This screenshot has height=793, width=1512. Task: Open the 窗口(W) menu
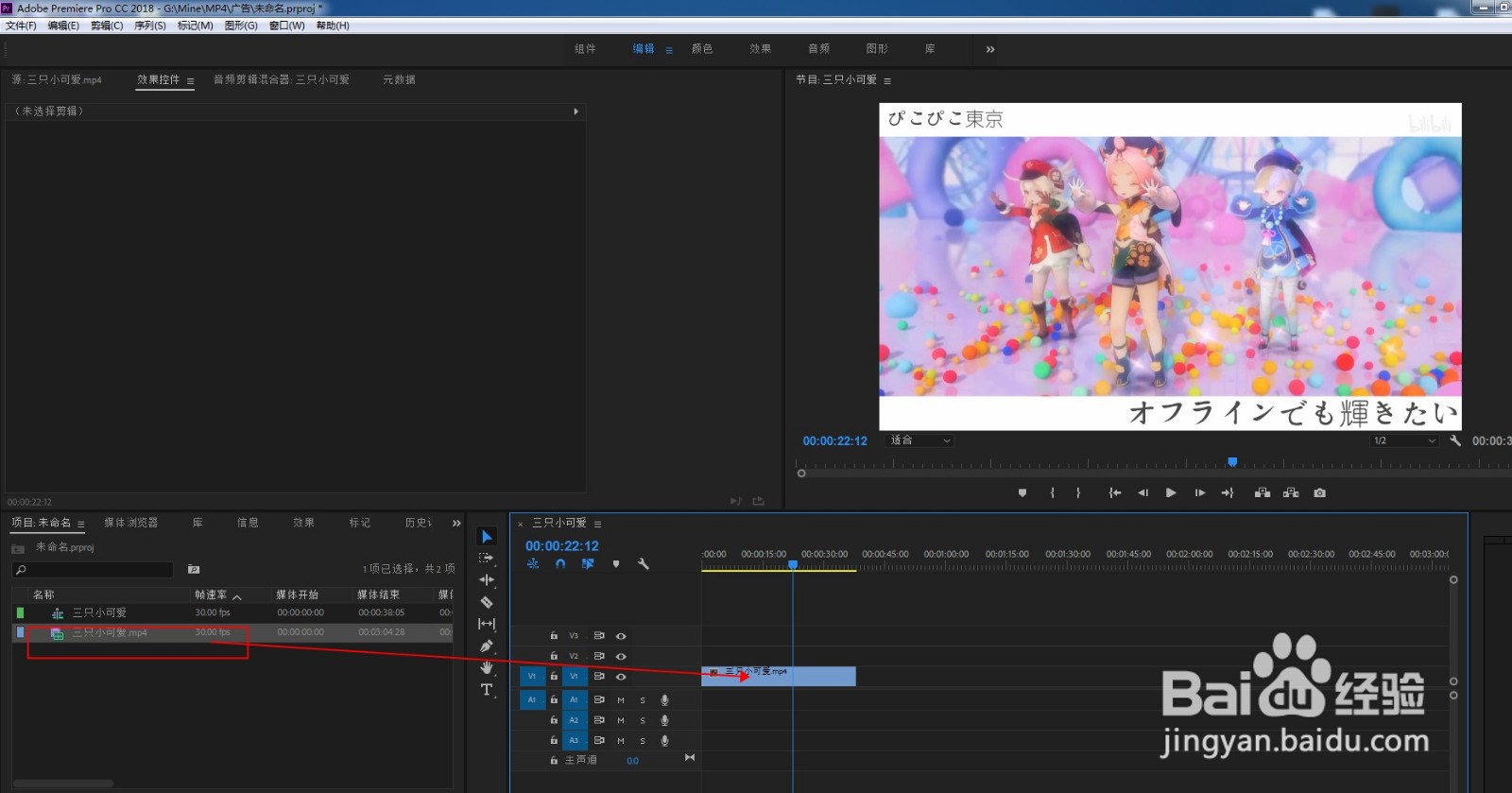click(x=287, y=26)
